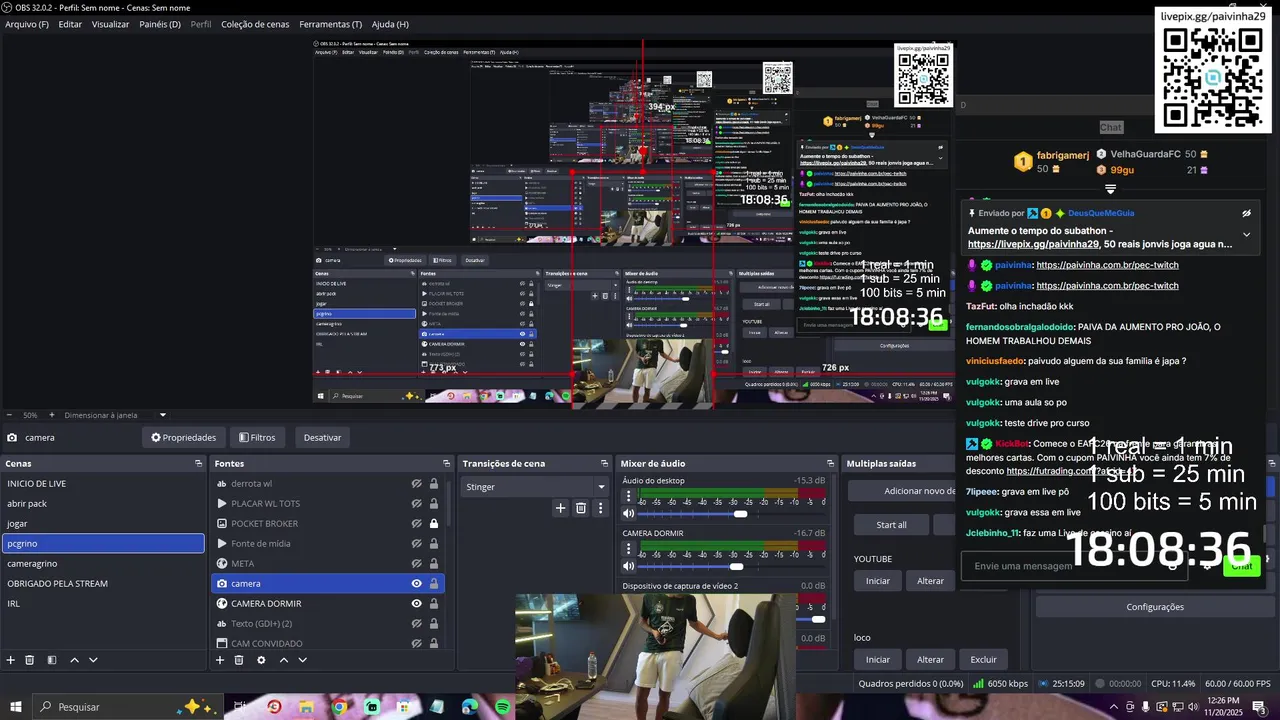Show the derrota wl source
This screenshot has height=720, width=1280.
tap(416, 483)
